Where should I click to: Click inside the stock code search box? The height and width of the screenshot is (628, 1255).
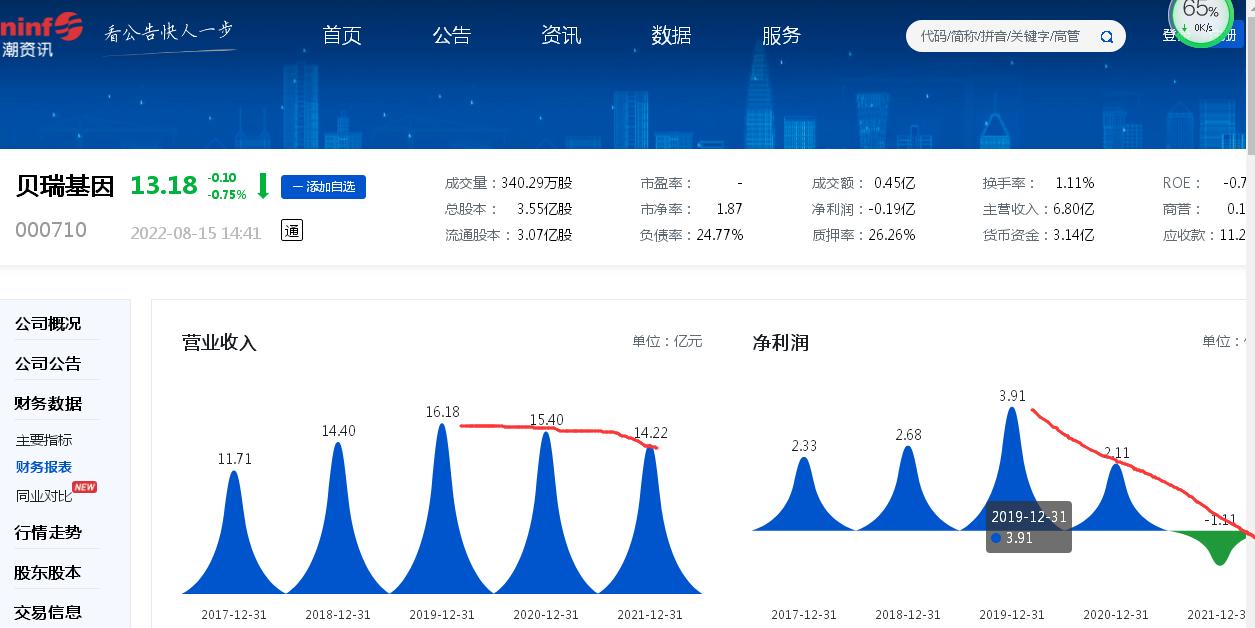point(1000,36)
